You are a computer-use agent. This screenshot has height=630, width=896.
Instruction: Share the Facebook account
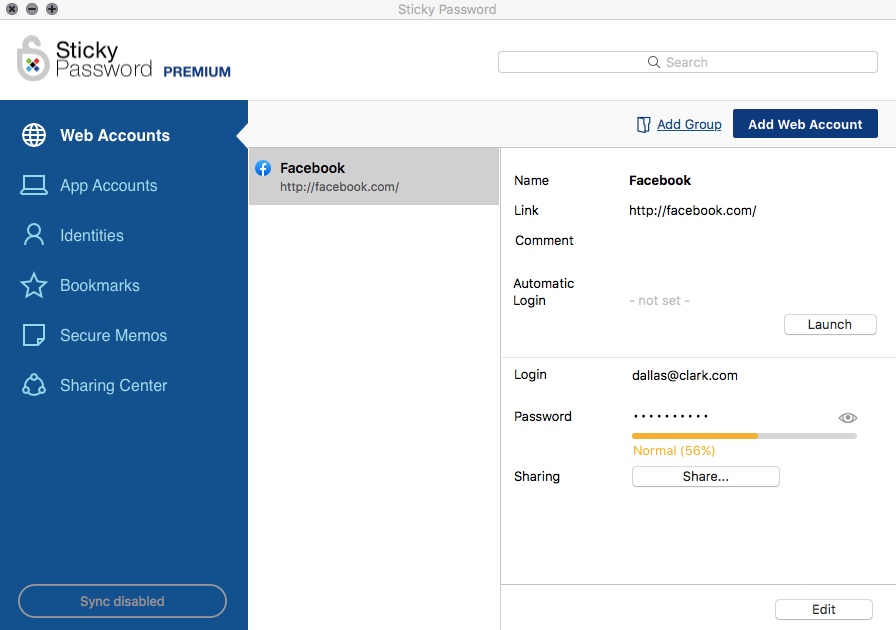click(705, 476)
